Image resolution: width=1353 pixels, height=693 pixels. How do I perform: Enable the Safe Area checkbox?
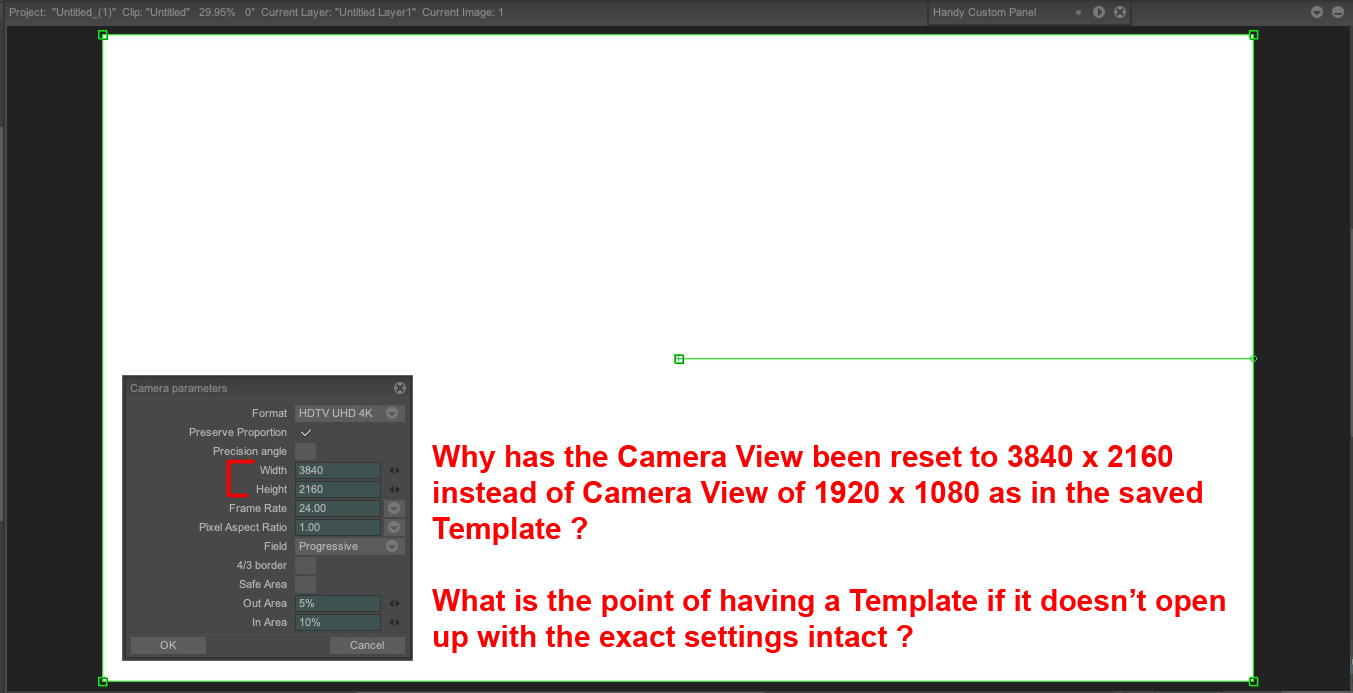[306, 584]
